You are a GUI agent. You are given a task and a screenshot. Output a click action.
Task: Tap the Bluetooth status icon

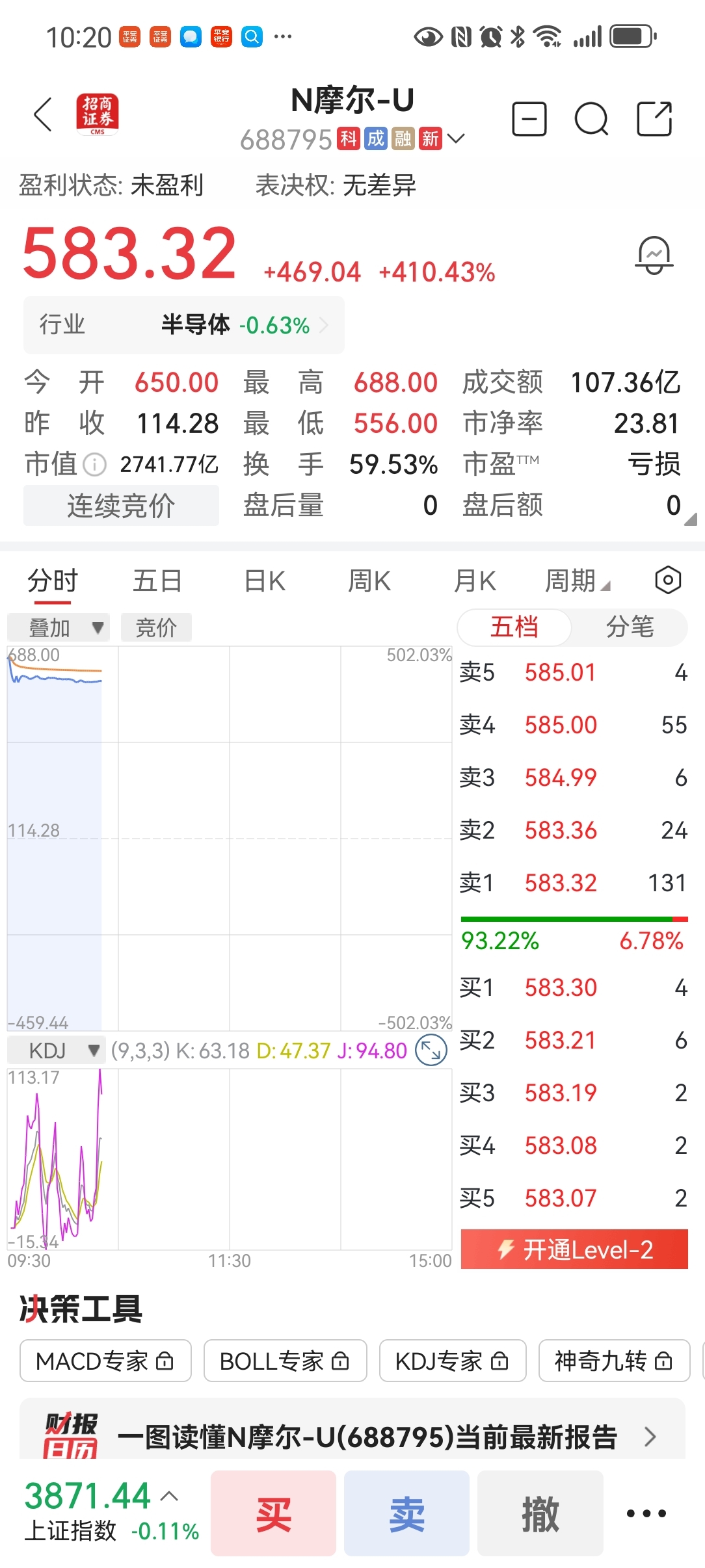[517, 37]
